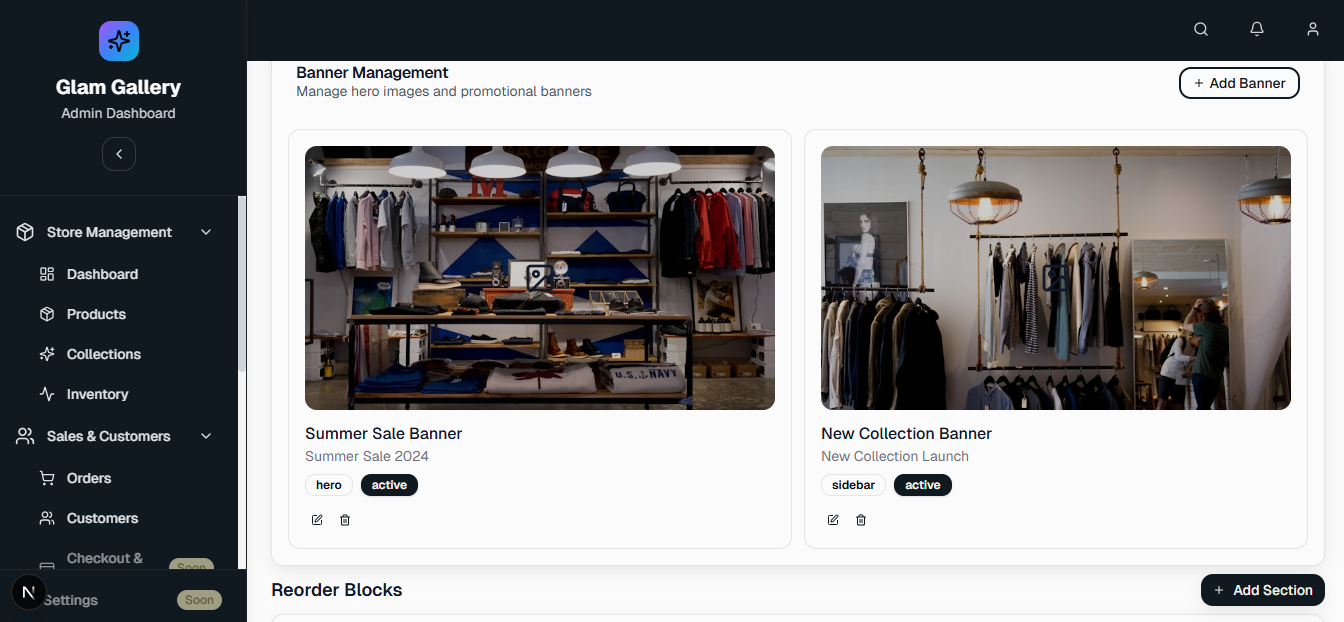1344x622 pixels.
Task: Edit the New Collection Banner
Action: [833, 520]
